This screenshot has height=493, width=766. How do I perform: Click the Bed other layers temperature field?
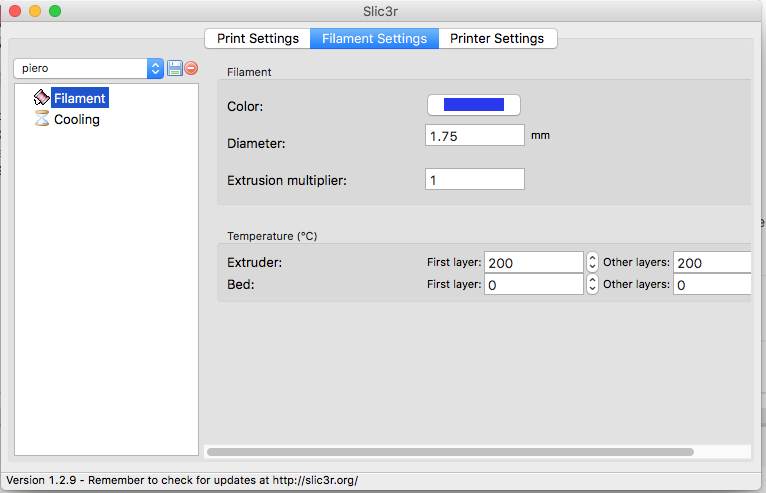coord(712,284)
